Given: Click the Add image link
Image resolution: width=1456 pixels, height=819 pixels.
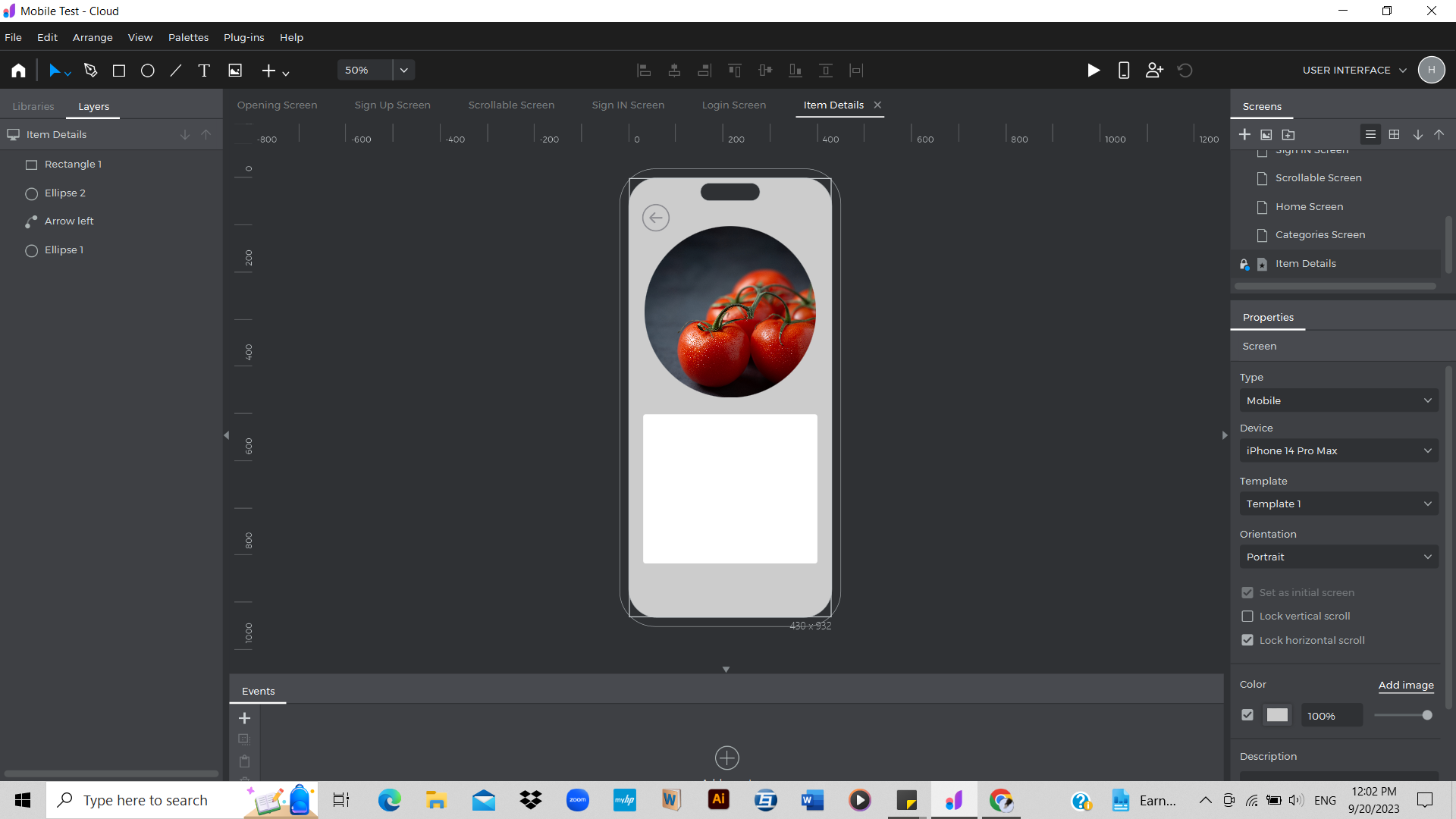Looking at the screenshot, I should (x=1405, y=685).
